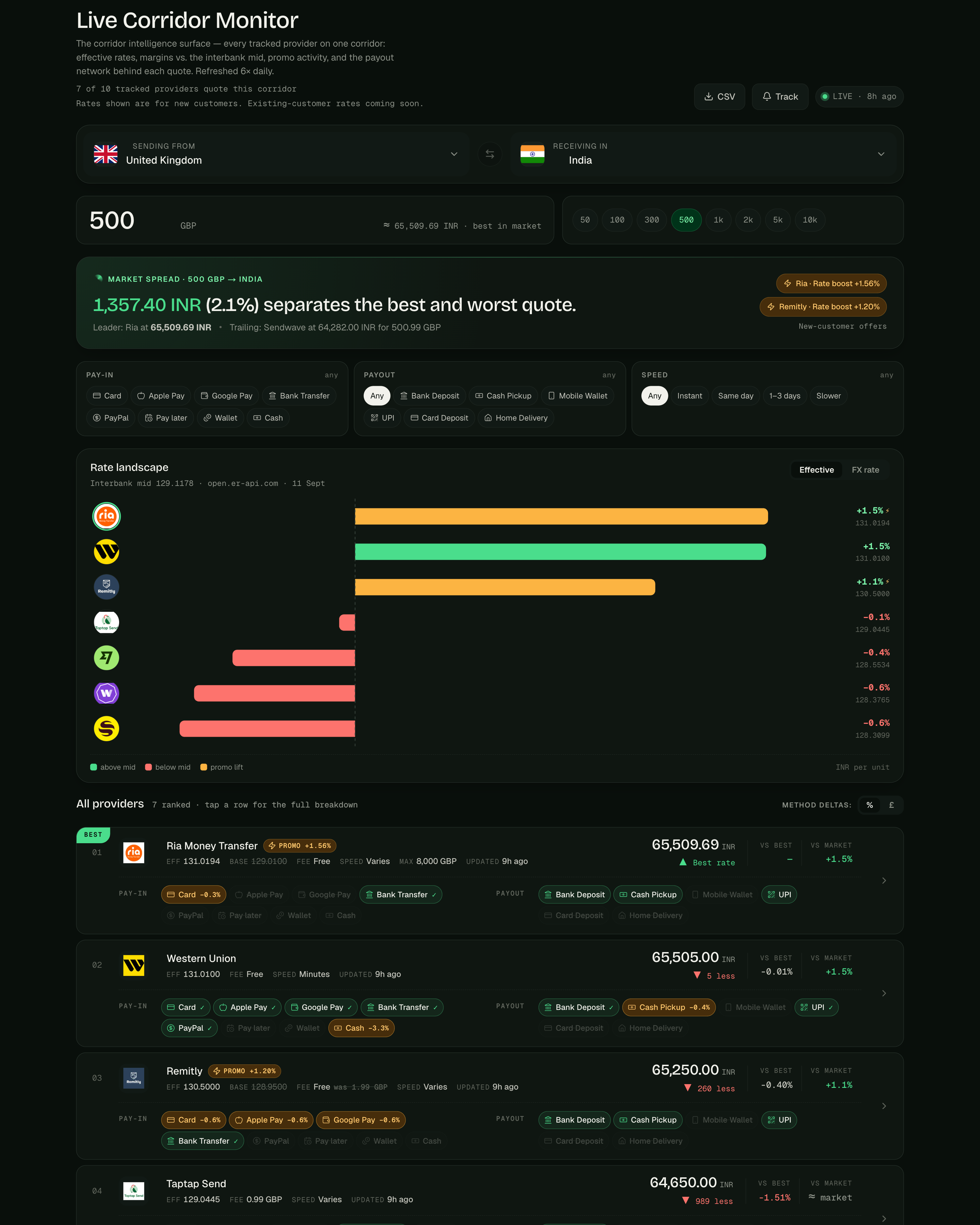The width and height of the screenshot is (980, 1225).
Task: Select the Ria logo in the rate landscape
Action: pyautogui.click(x=106, y=517)
